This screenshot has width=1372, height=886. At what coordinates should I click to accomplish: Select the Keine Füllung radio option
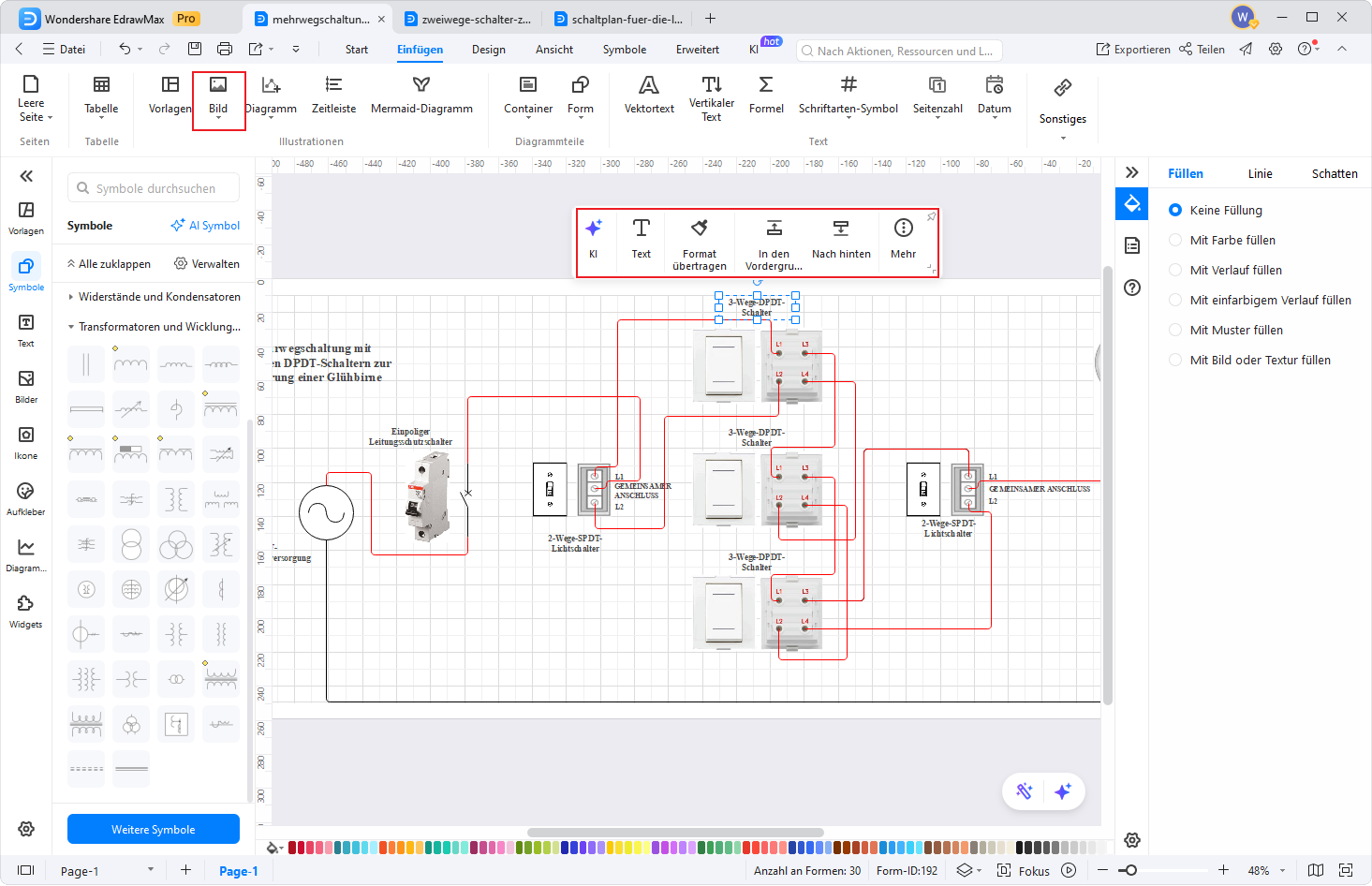click(x=1175, y=211)
